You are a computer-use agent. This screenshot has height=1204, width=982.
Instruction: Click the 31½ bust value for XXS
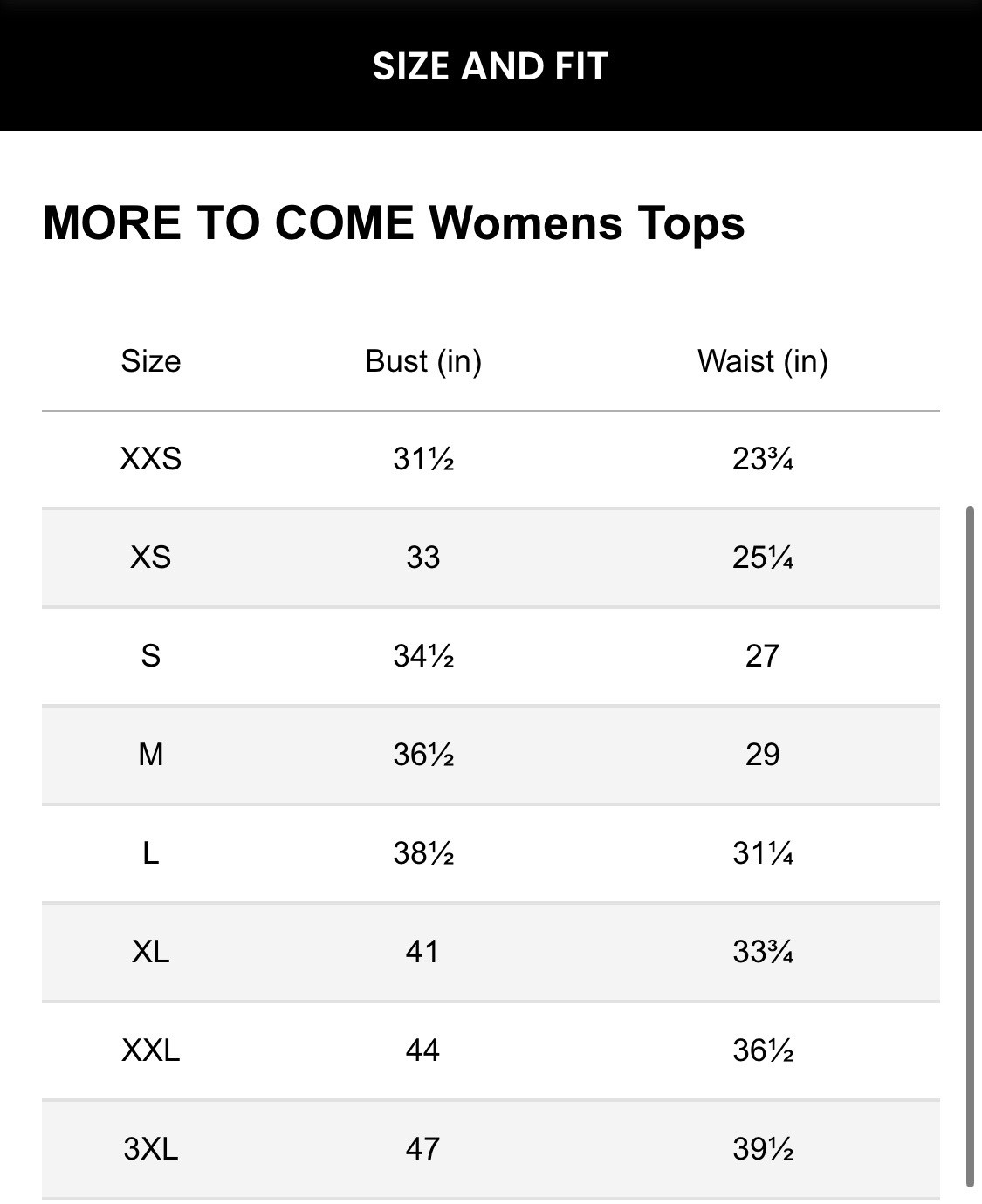click(423, 458)
